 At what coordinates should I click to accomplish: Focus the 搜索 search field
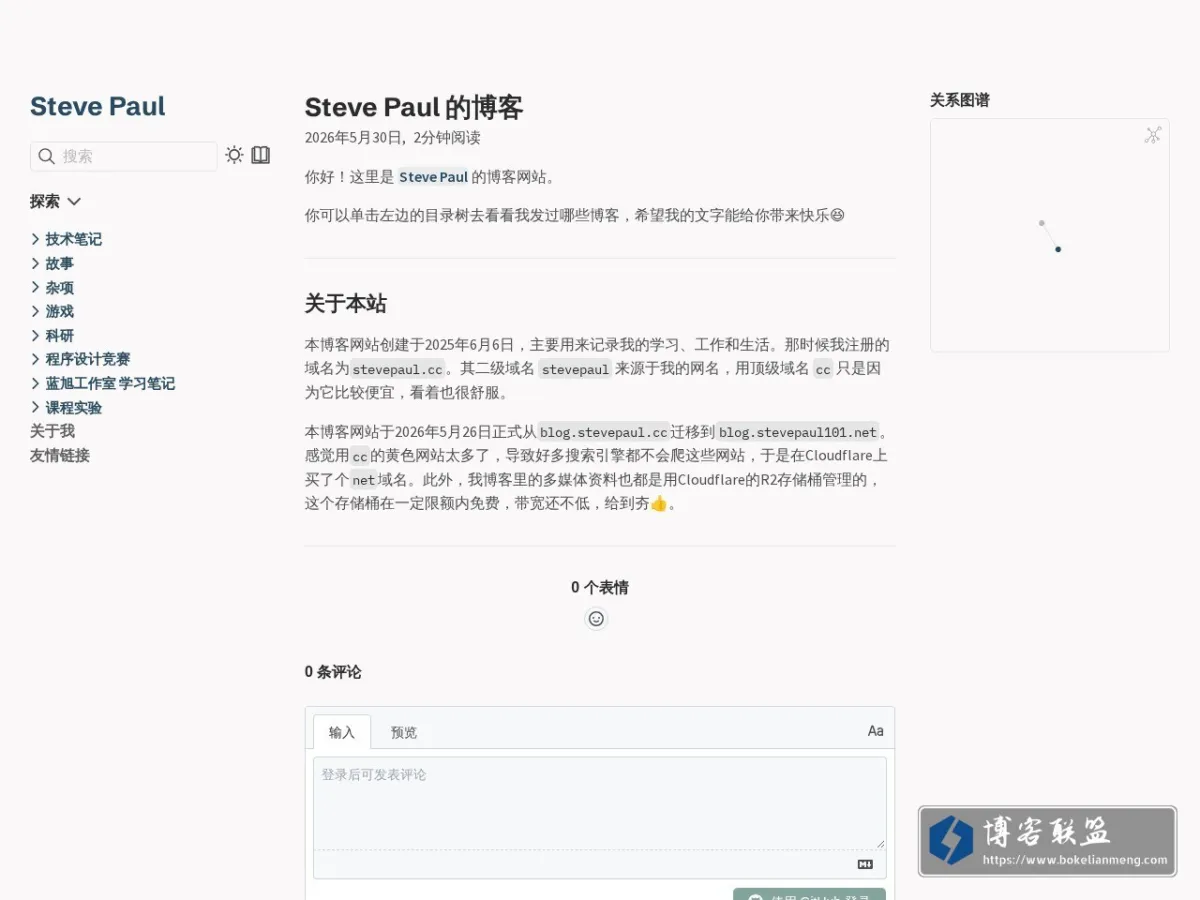click(124, 156)
